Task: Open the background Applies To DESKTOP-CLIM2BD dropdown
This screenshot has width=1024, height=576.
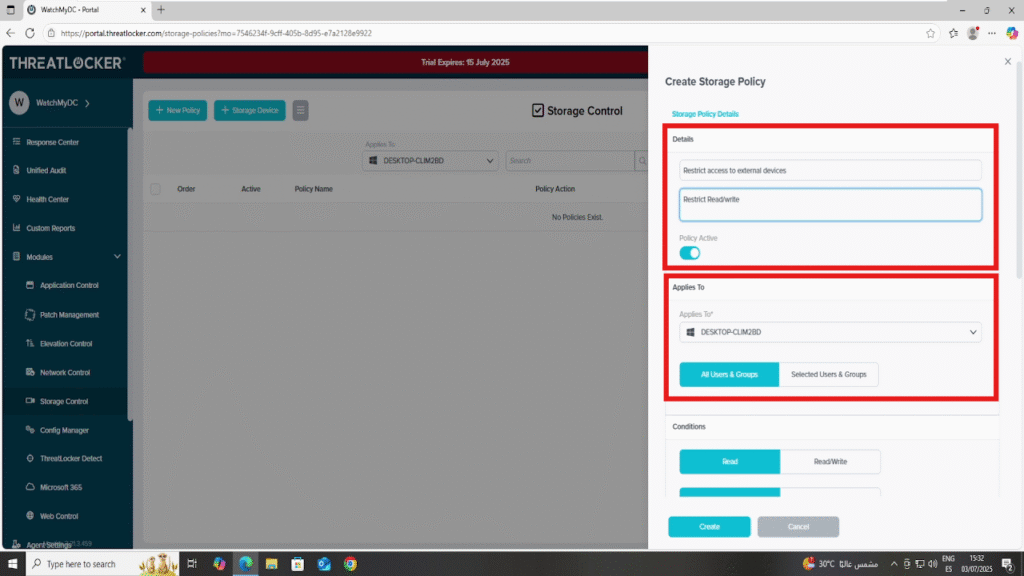Action: [x=430, y=161]
